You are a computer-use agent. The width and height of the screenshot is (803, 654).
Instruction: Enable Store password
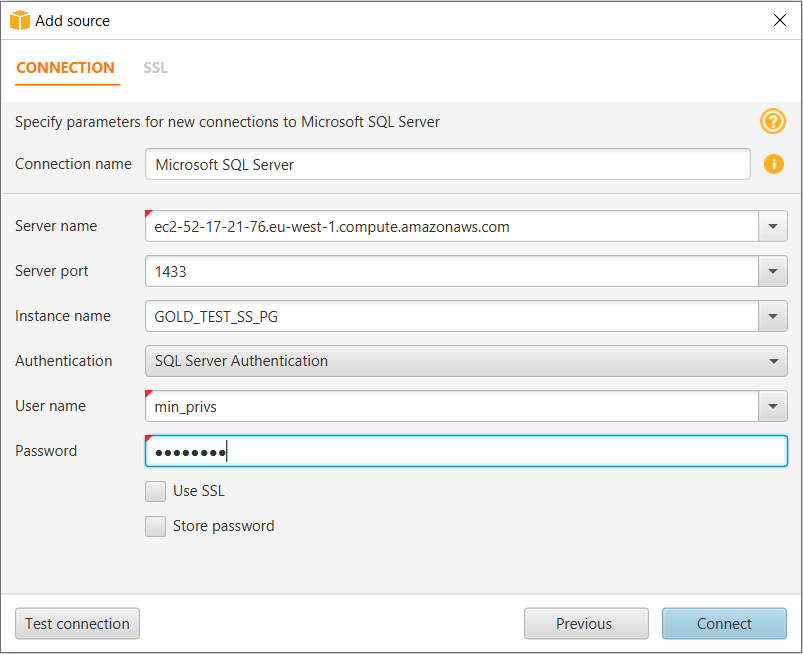155,525
